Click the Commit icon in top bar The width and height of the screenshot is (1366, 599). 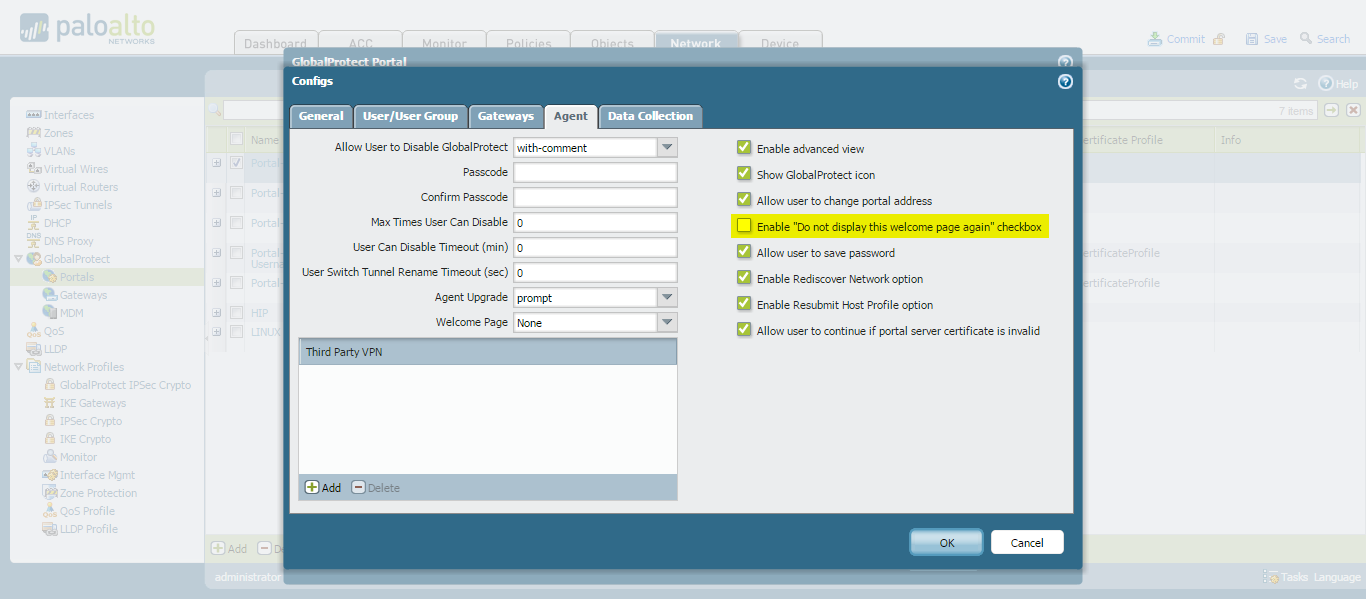click(1155, 39)
